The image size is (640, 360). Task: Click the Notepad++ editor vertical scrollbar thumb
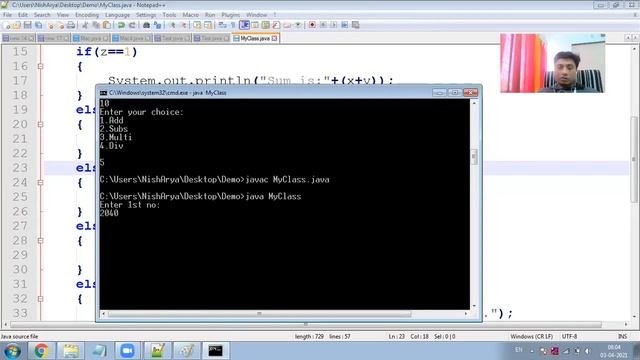[634, 159]
